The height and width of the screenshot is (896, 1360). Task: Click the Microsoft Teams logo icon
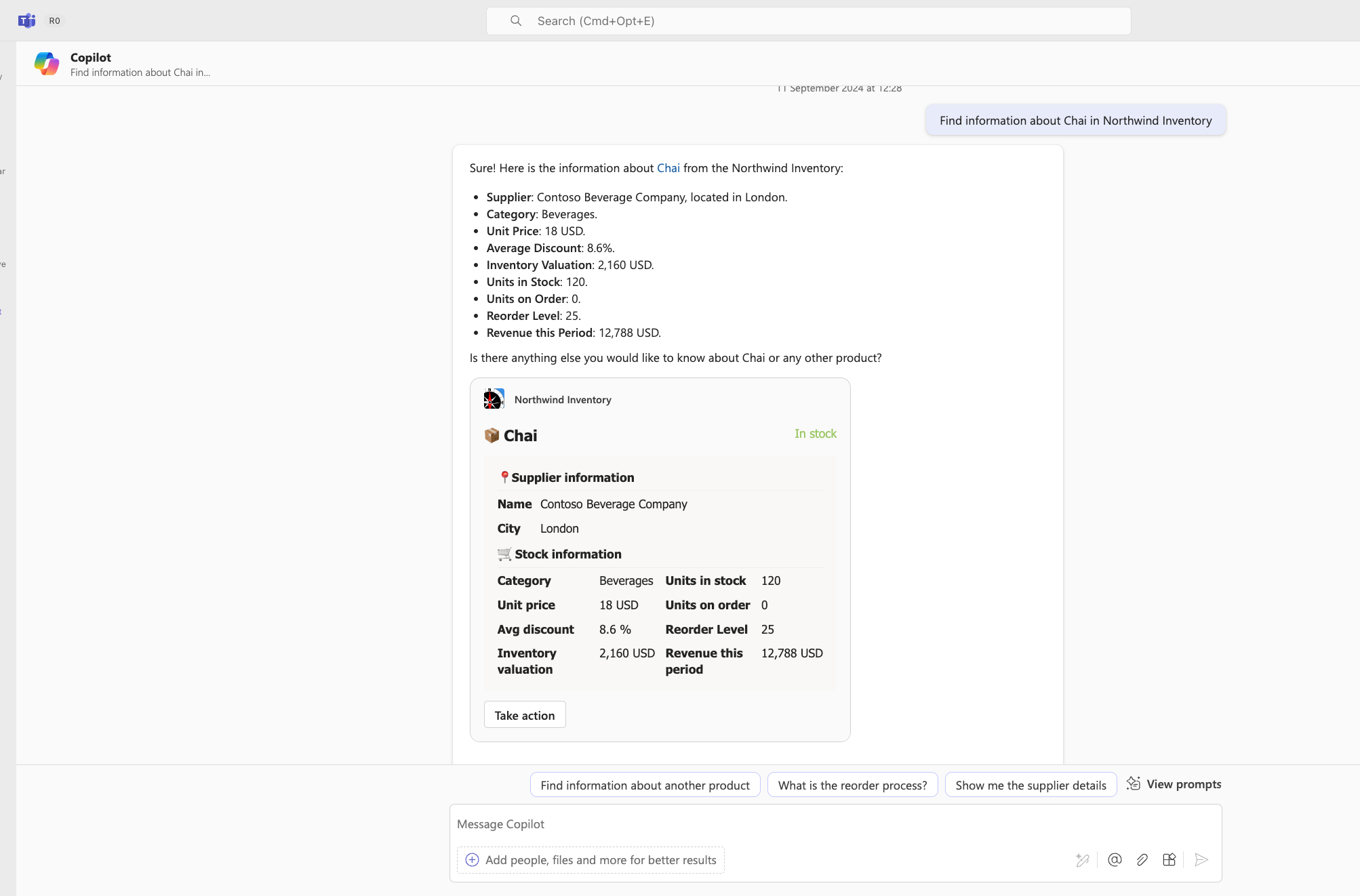tap(26, 20)
